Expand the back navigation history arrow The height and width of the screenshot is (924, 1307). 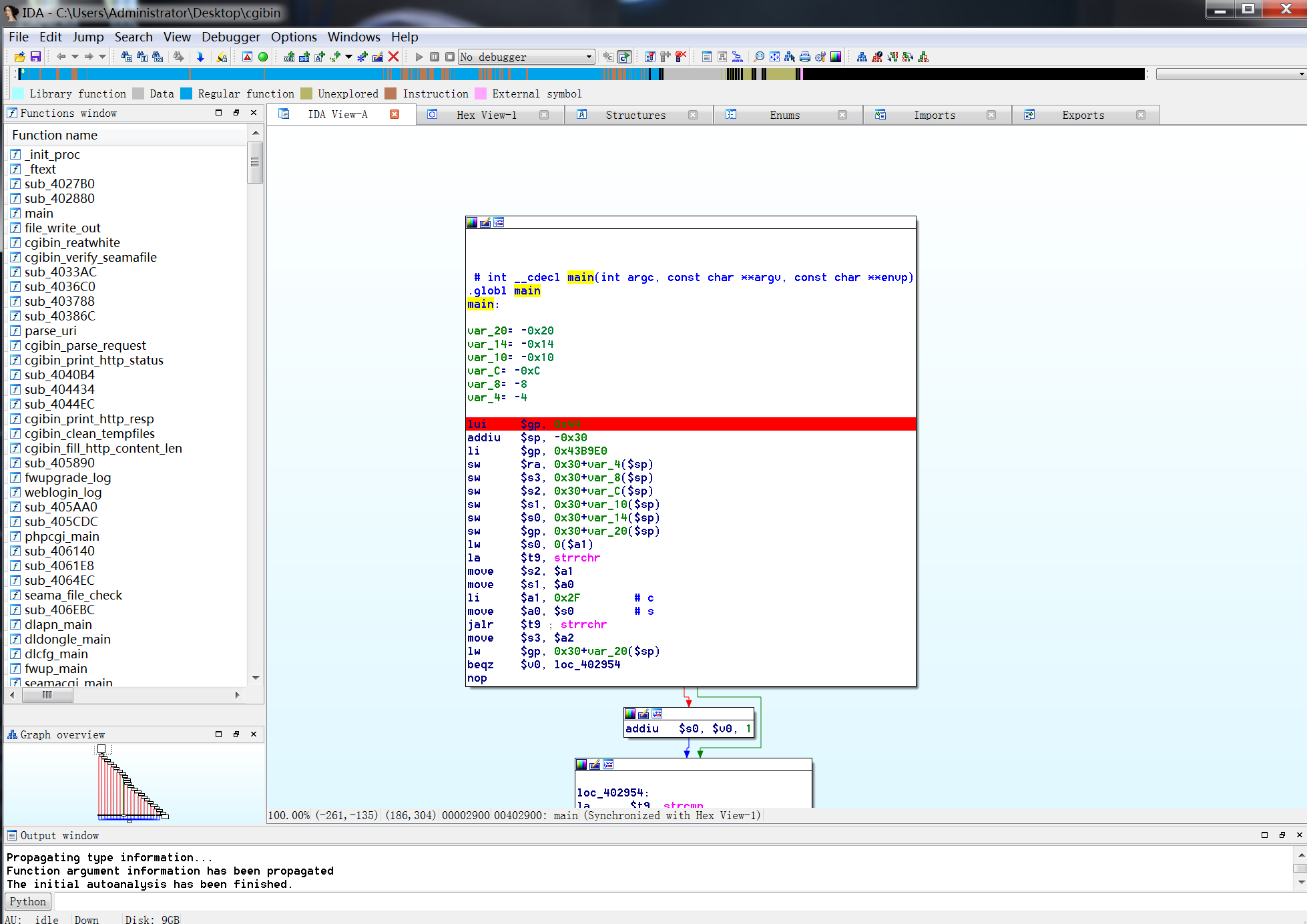tap(75, 57)
